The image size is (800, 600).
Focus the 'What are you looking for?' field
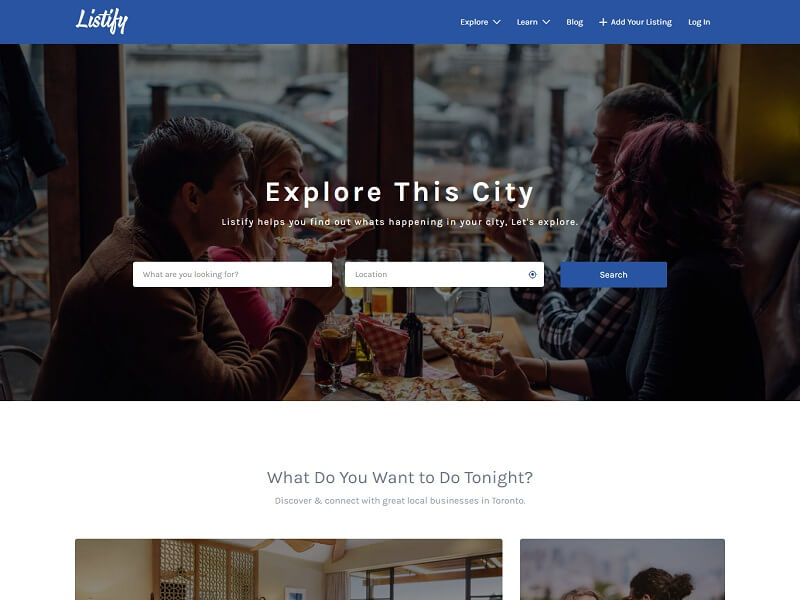pyautogui.click(x=232, y=274)
